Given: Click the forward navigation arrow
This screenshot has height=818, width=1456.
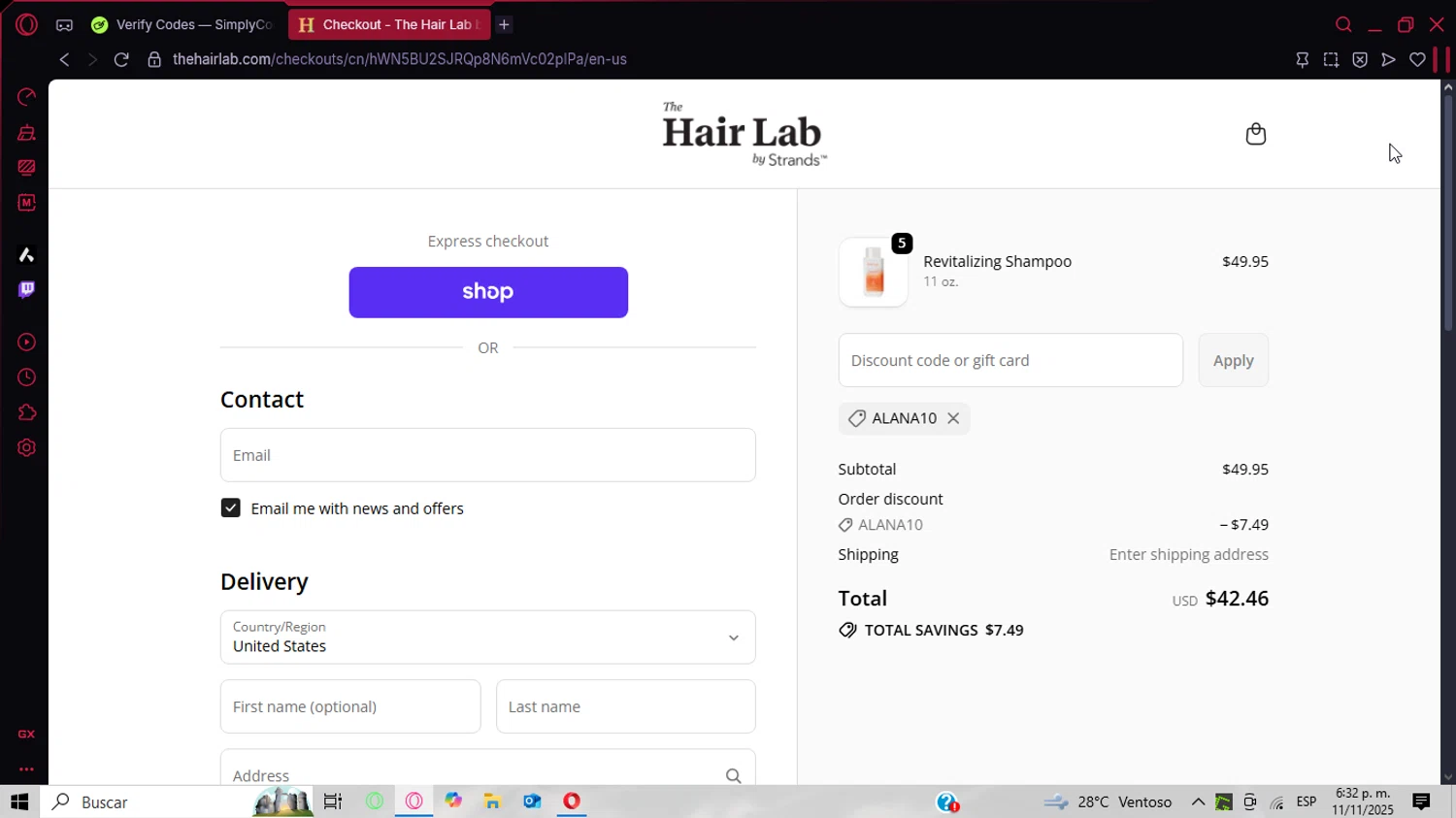Looking at the screenshot, I should [x=92, y=59].
